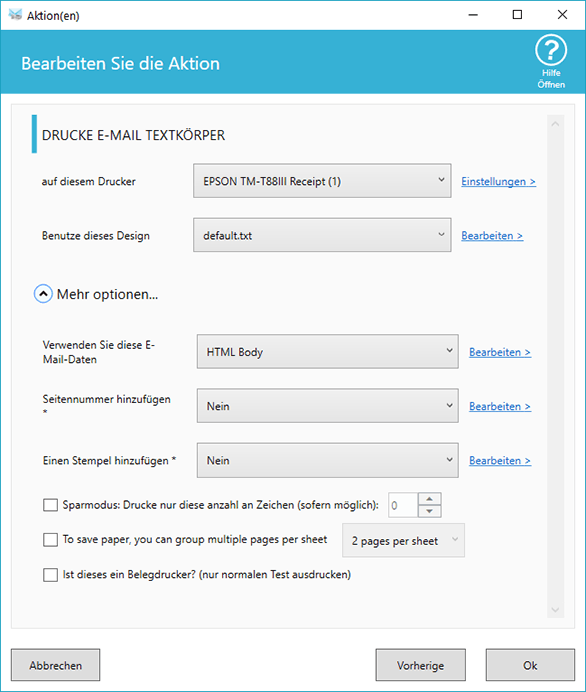Open the Seitennummer hinzufügen dropdown
This screenshot has width=586, height=692.
[x=327, y=406]
